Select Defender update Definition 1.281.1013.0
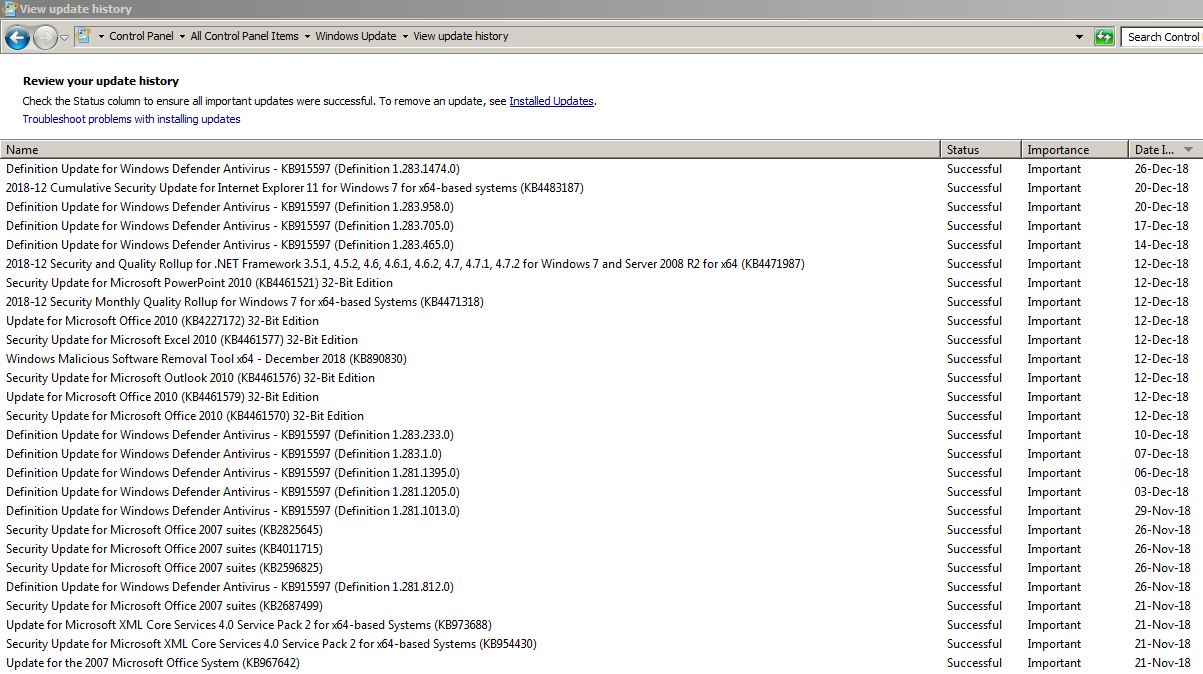The height and width of the screenshot is (674, 1203). [x=600, y=511]
